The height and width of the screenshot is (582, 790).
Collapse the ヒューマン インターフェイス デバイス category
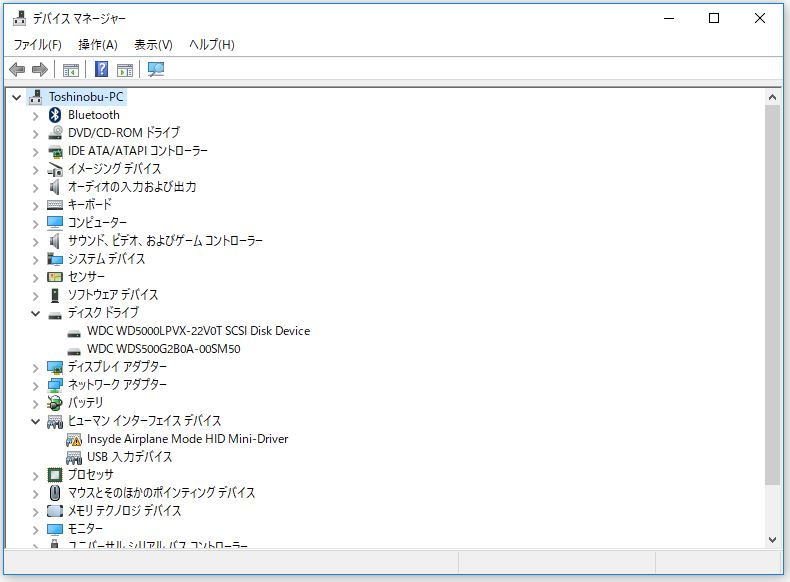(35, 421)
